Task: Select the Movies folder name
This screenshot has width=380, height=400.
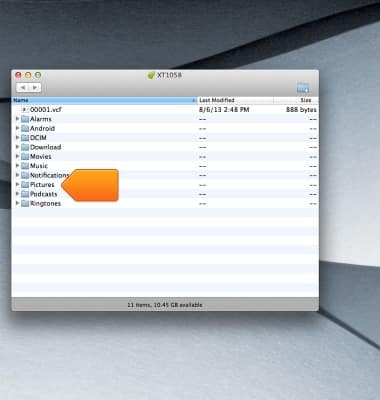Action: [41, 156]
